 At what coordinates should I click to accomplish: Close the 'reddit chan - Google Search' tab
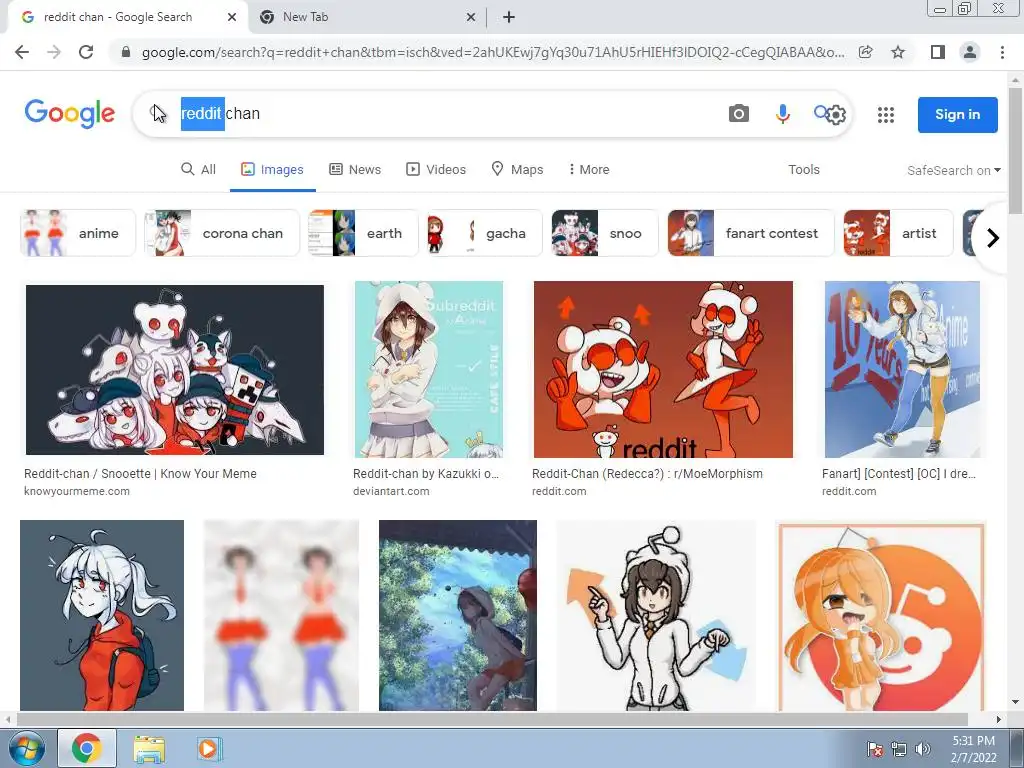[232, 17]
